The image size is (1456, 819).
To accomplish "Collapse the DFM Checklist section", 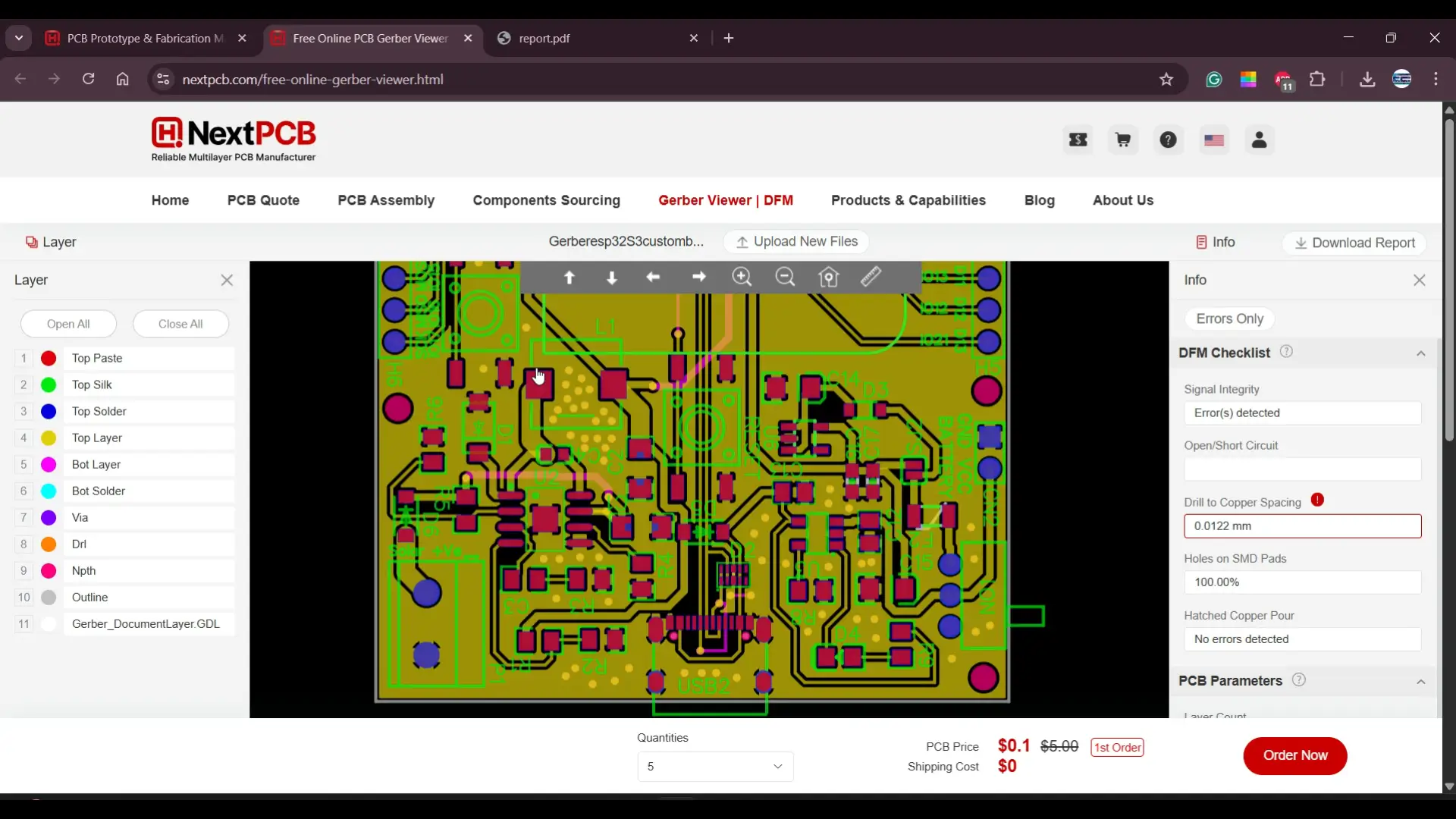I will pyautogui.click(x=1422, y=353).
